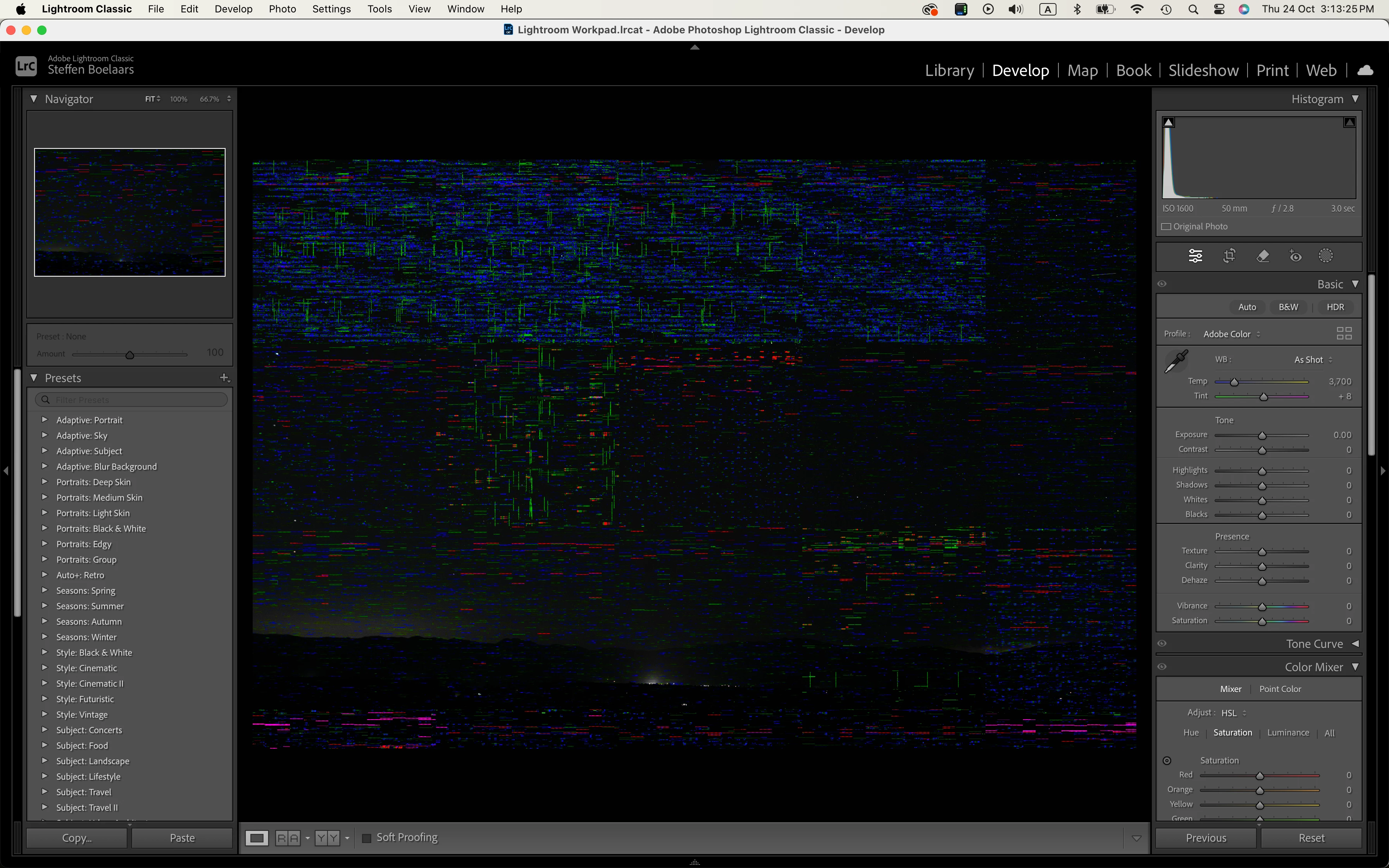Screen dimensions: 1389x868
Task: Click the Auto tone button
Action: pos(1247,307)
